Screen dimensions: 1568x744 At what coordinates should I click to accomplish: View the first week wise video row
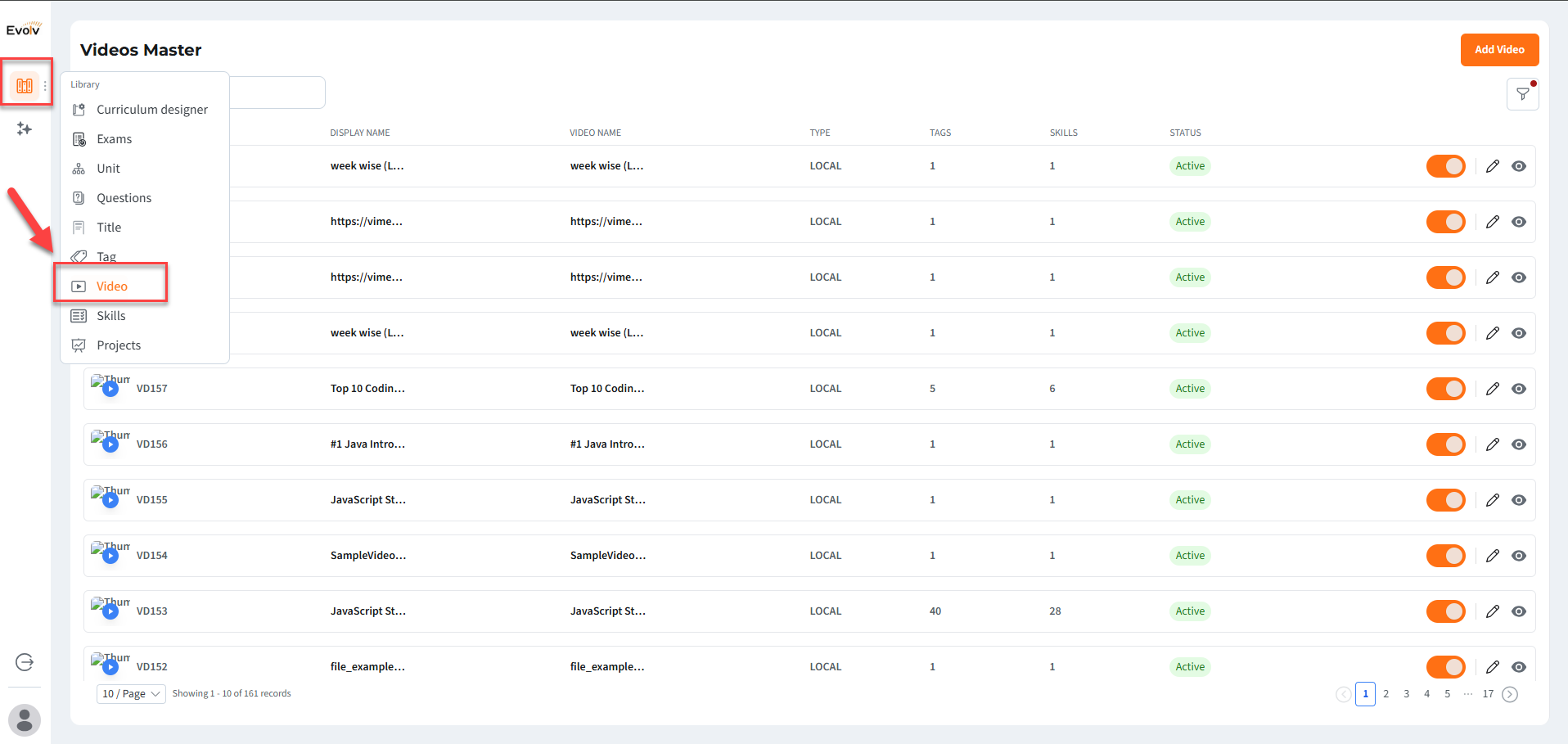[x=1519, y=166]
